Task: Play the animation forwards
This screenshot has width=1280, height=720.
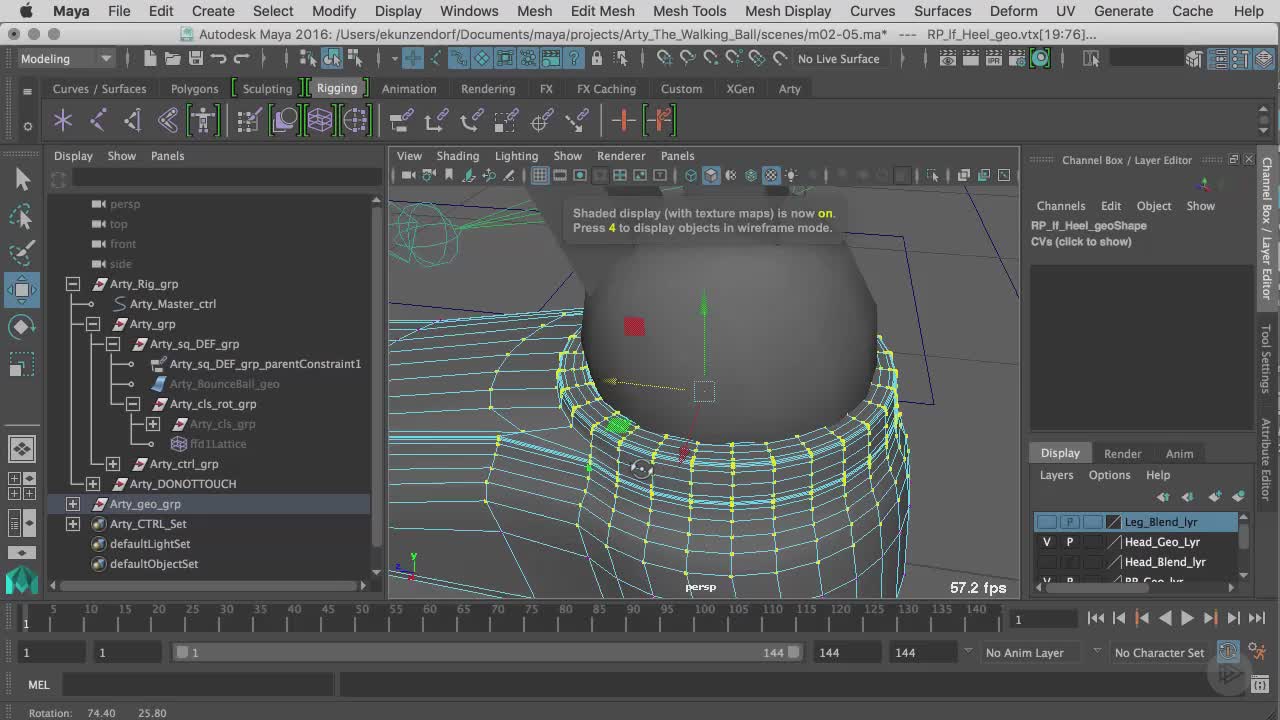Action: click(x=1187, y=618)
